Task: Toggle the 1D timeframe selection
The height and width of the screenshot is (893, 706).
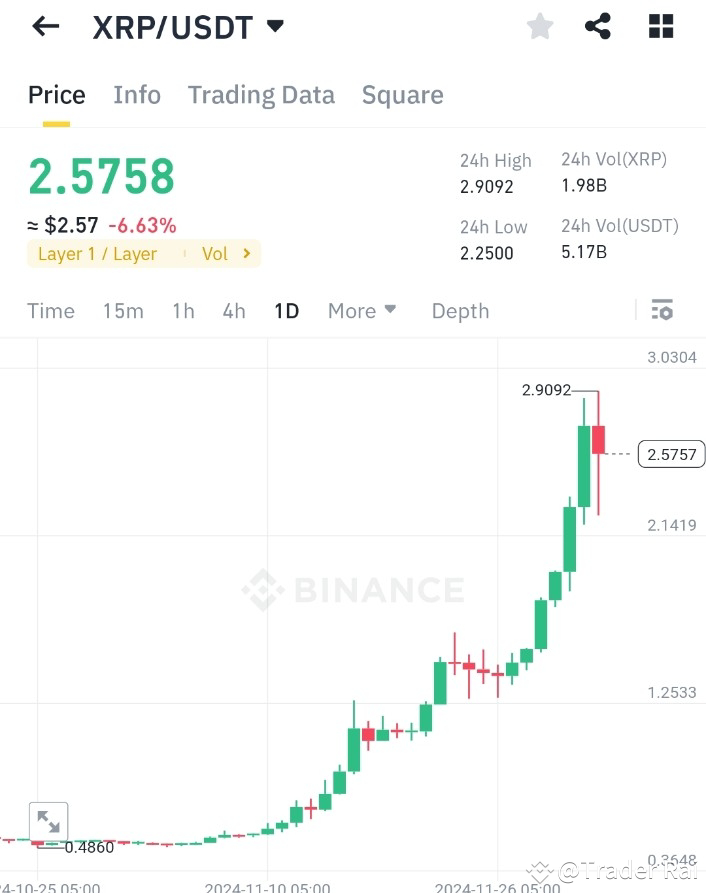Action: point(286,310)
